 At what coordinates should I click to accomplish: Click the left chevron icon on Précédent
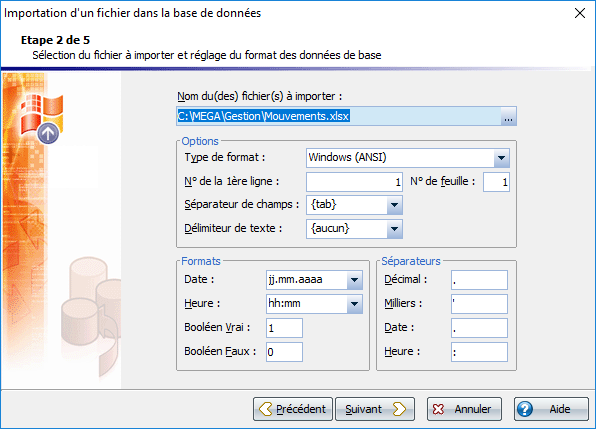tap(266, 409)
